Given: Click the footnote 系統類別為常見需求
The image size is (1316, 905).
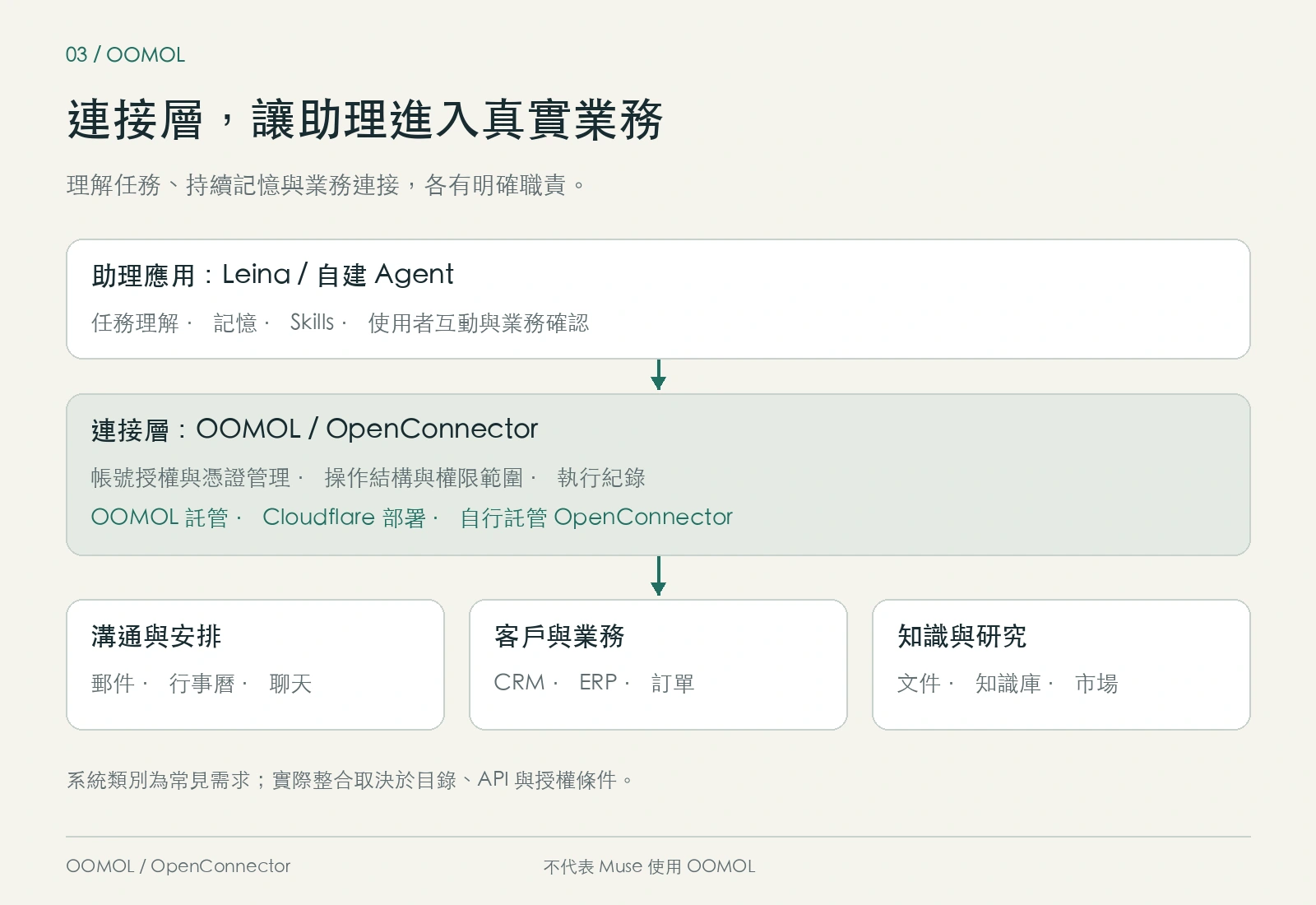Looking at the screenshot, I should (159, 780).
